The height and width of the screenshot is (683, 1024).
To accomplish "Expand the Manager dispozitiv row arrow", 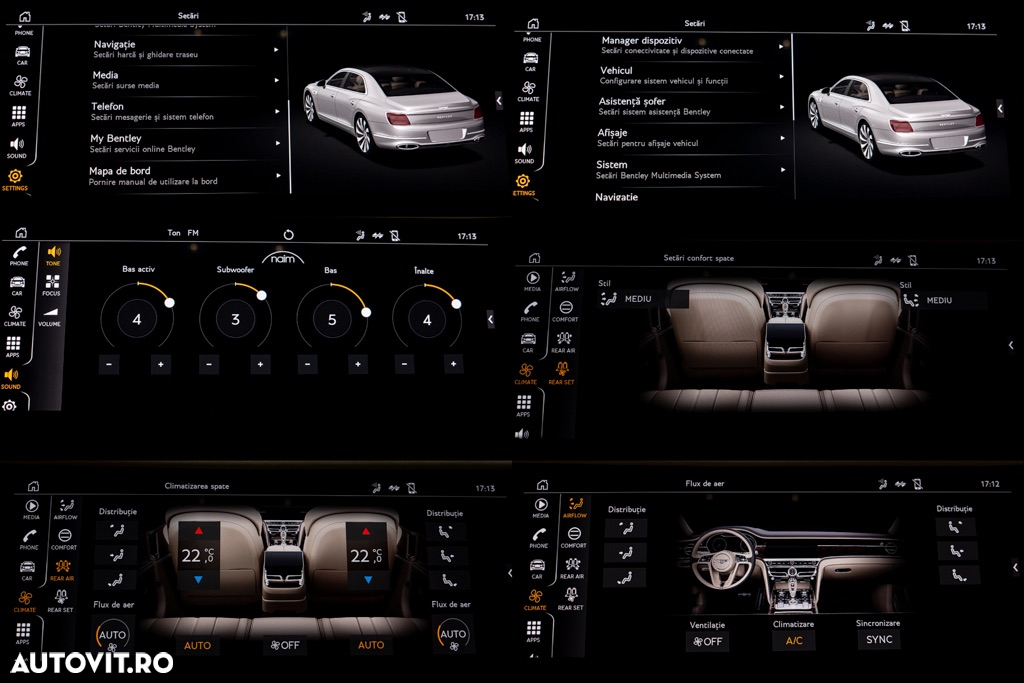I will click(x=781, y=46).
